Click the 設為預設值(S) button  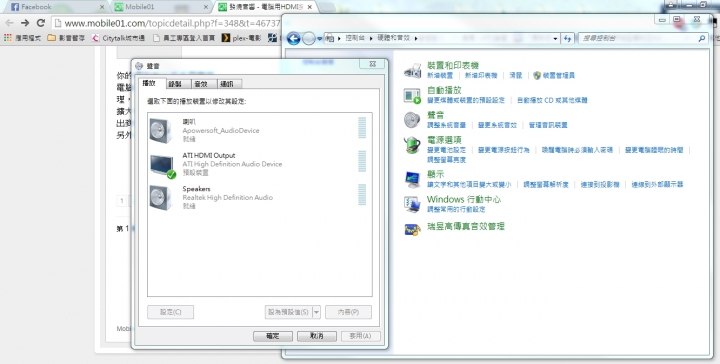[x=288, y=312]
